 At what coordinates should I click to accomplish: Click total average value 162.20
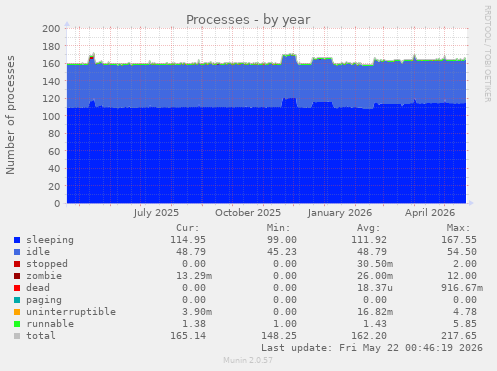(x=369, y=336)
